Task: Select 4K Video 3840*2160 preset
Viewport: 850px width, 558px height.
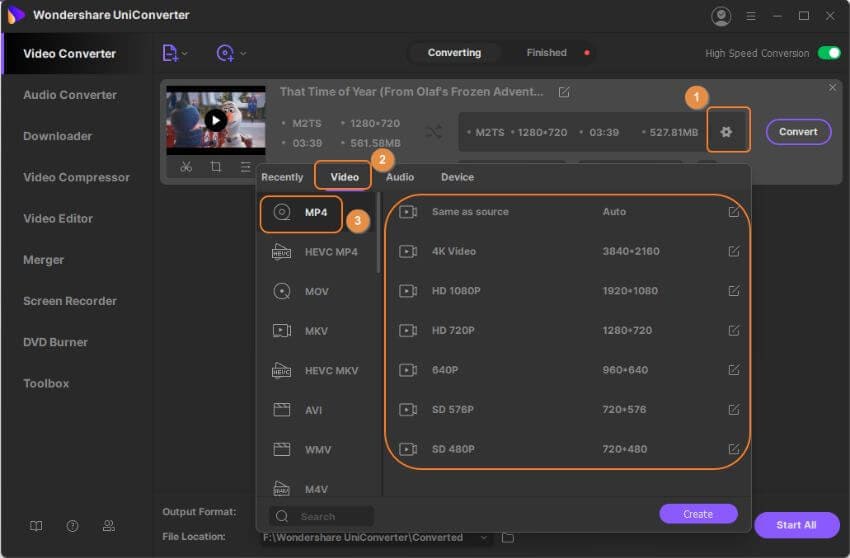Action: coord(568,252)
